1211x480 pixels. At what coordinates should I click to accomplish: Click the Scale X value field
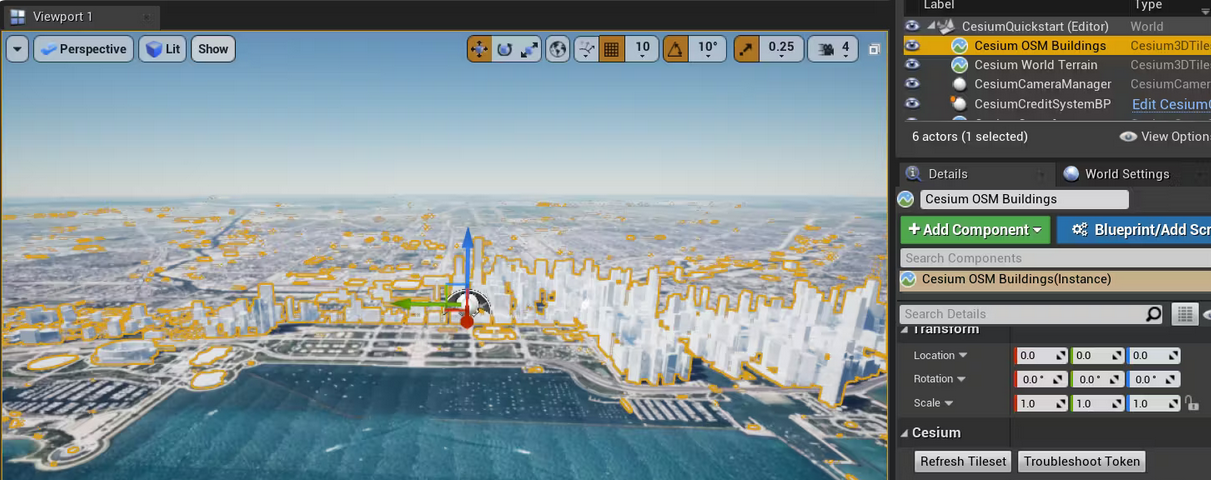pos(1041,403)
